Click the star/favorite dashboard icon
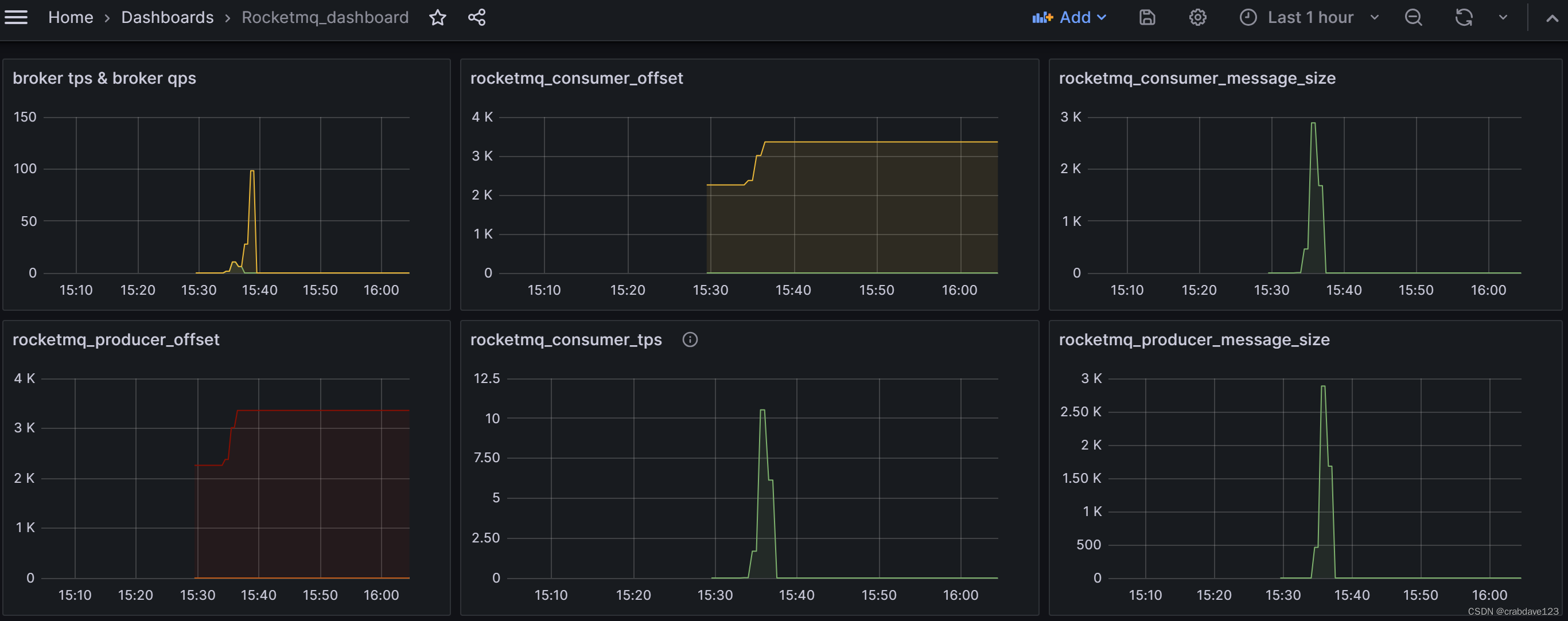Screen dimensions: 1568x621 (437, 17)
